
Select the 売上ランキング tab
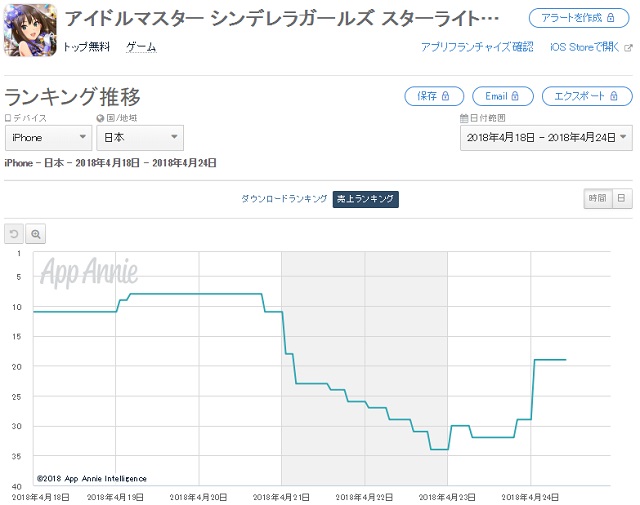pyautogui.click(x=365, y=199)
